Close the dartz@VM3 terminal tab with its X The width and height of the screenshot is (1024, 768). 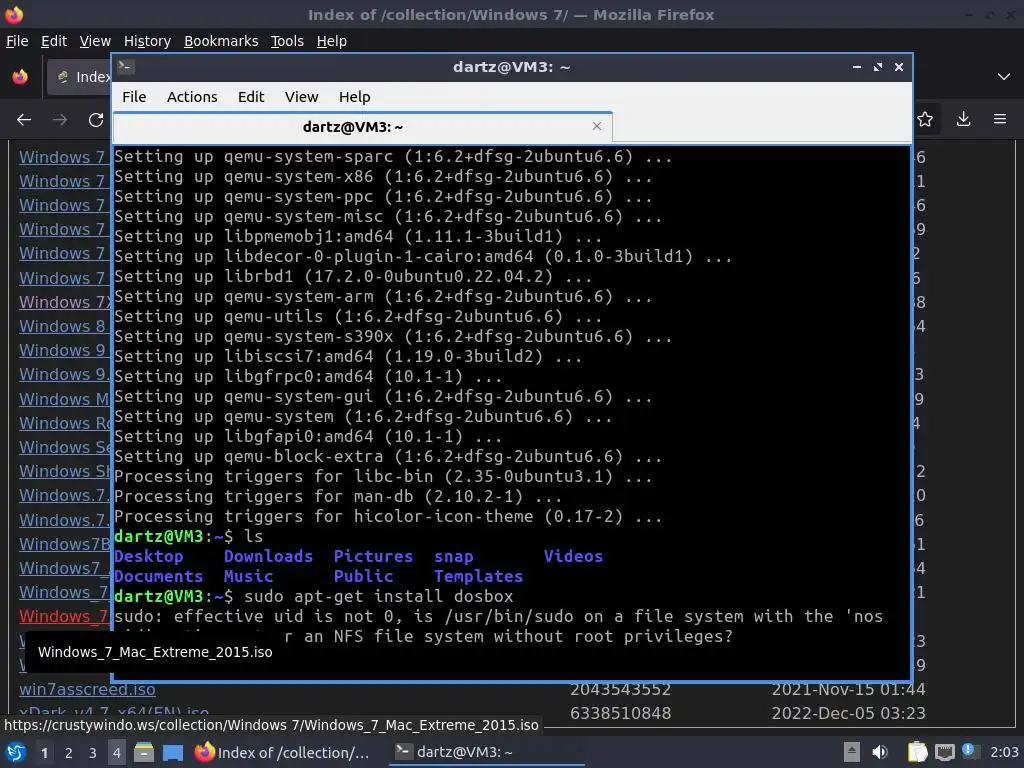596,126
